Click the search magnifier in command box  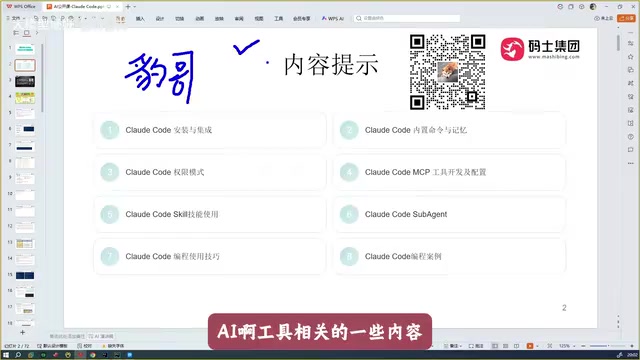[359, 18]
